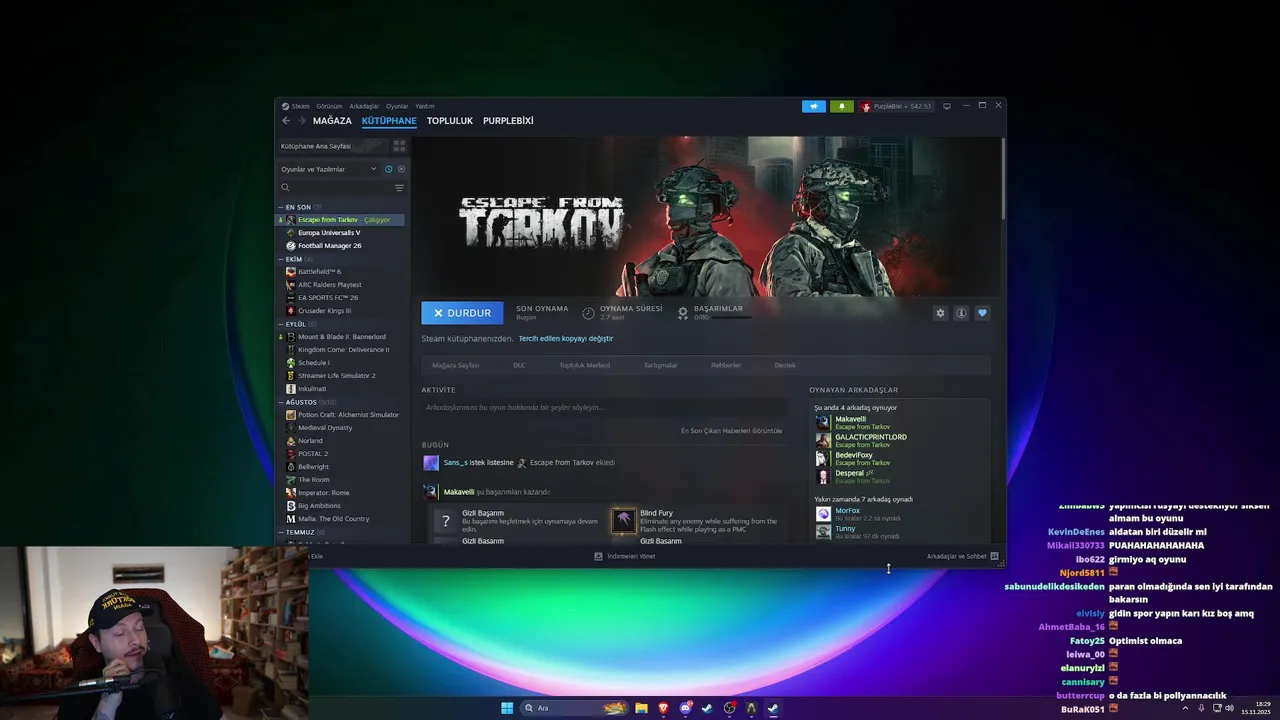
Task: Click the Makavelli friend avatar
Action: click(x=823, y=423)
